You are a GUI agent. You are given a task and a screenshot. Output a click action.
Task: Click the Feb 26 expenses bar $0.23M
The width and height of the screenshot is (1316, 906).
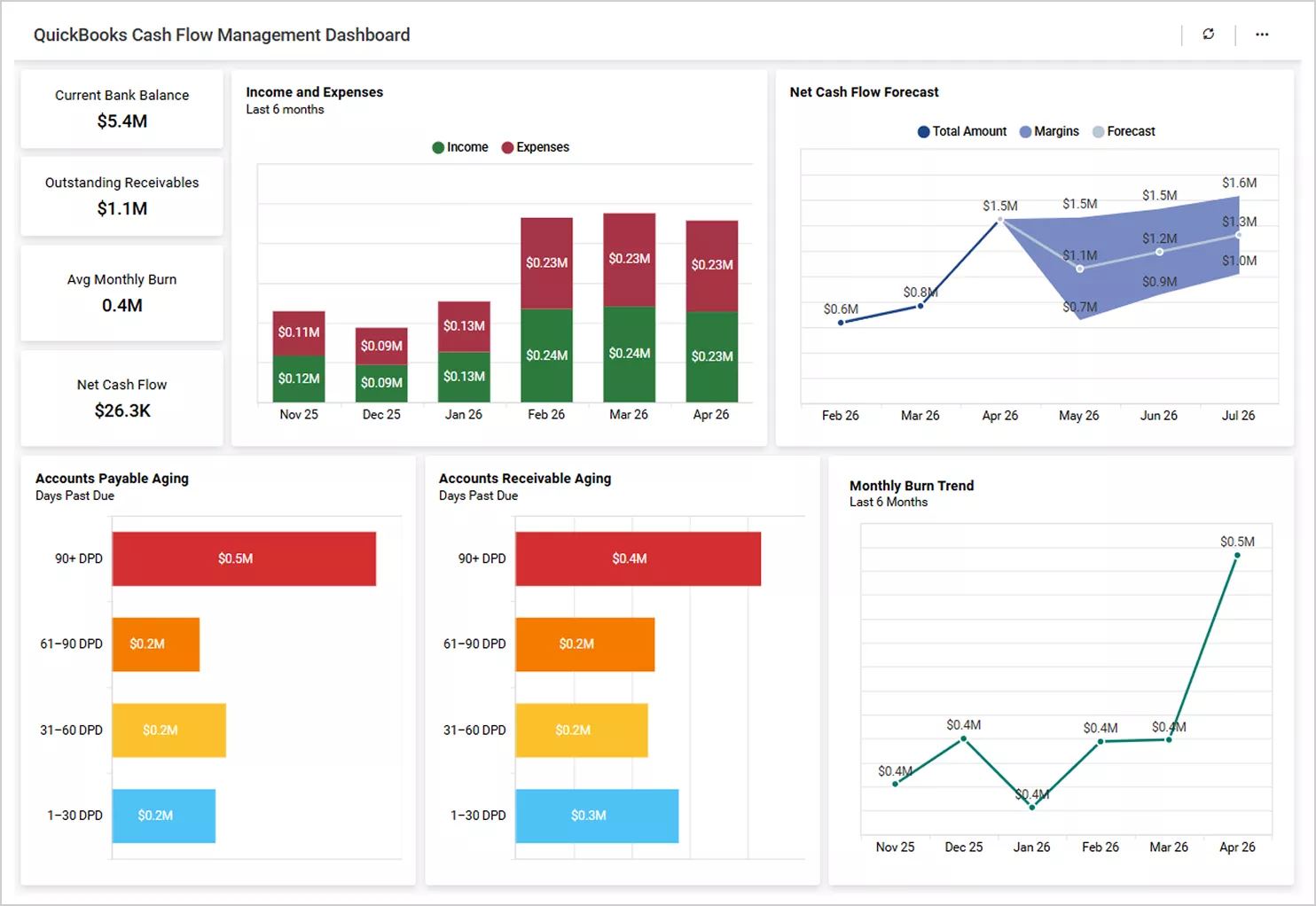pos(546,263)
